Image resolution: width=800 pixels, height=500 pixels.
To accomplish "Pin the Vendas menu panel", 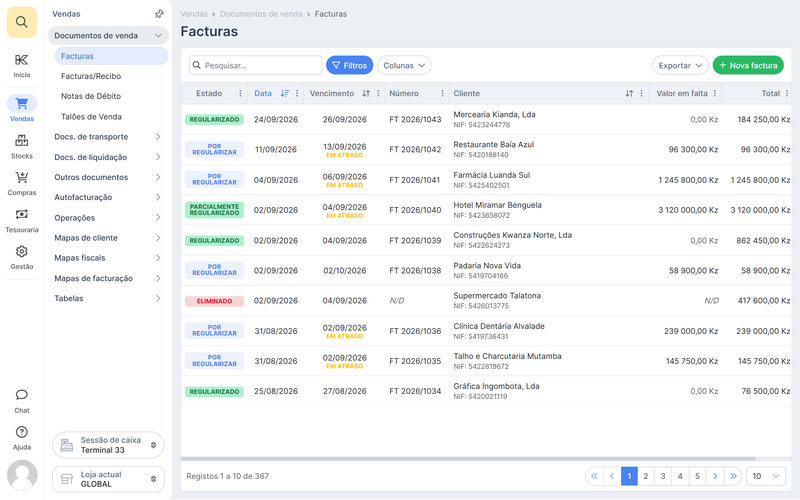I will (x=159, y=14).
